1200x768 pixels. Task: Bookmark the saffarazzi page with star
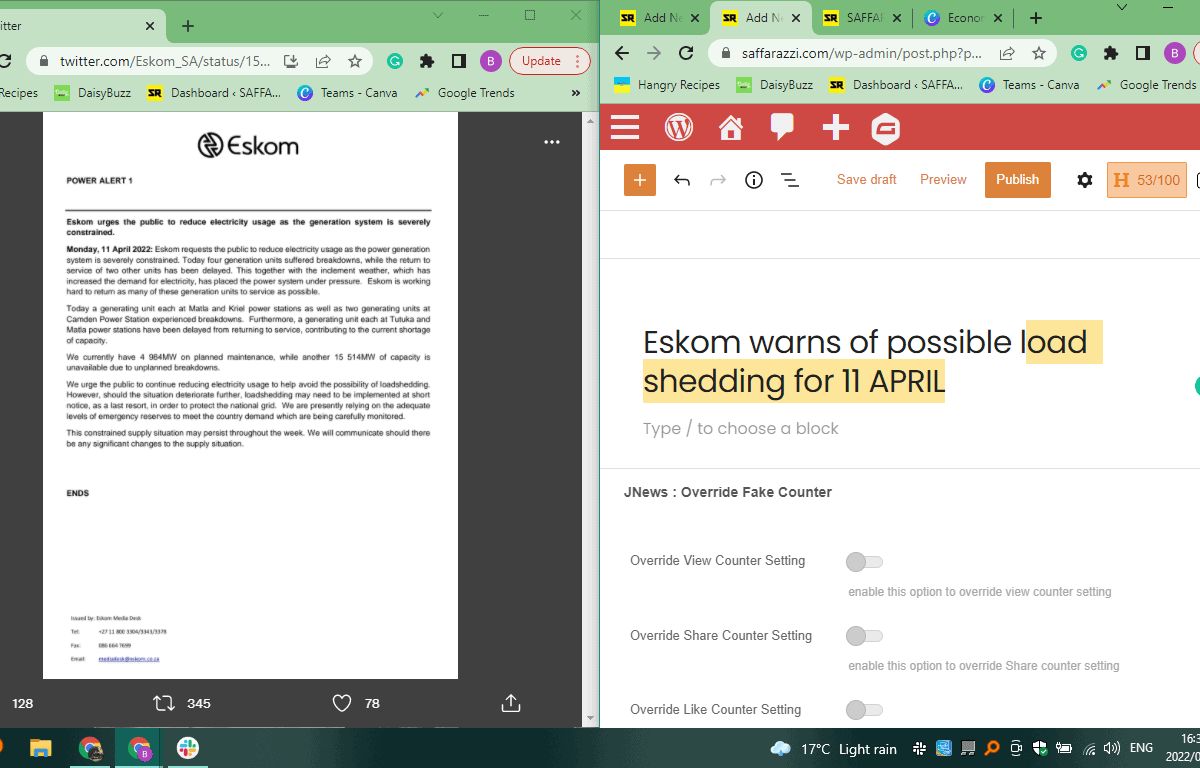pyautogui.click(x=1039, y=53)
